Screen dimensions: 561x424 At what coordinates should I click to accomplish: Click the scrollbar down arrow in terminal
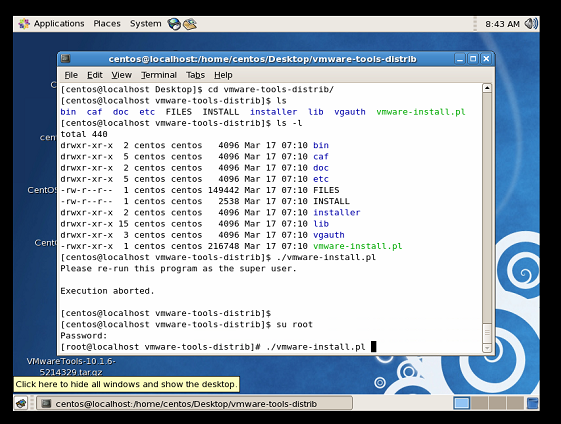487,348
